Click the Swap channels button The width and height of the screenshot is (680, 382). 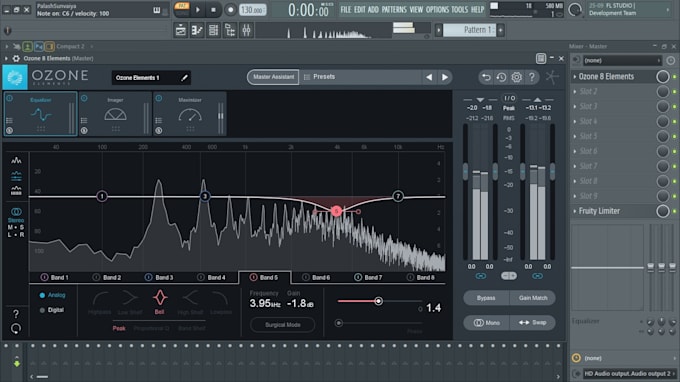coord(533,323)
